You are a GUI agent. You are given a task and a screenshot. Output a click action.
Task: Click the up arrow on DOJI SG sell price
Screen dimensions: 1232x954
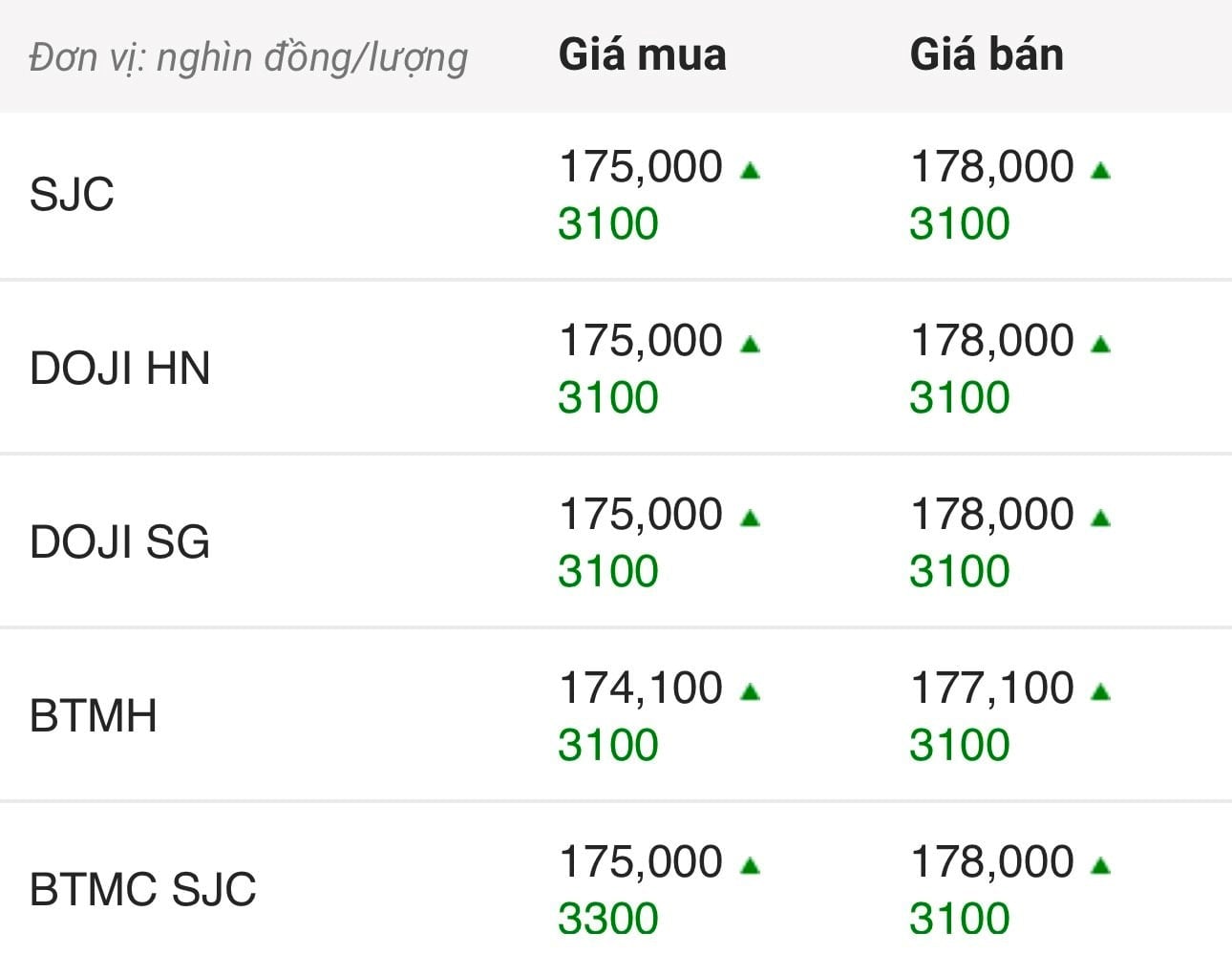[x=1100, y=519]
